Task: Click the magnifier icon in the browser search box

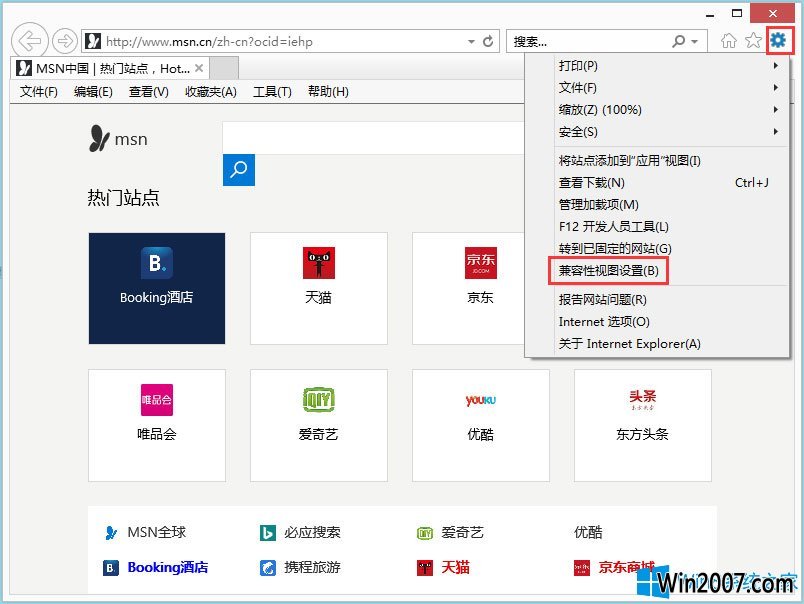Action: click(678, 41)
